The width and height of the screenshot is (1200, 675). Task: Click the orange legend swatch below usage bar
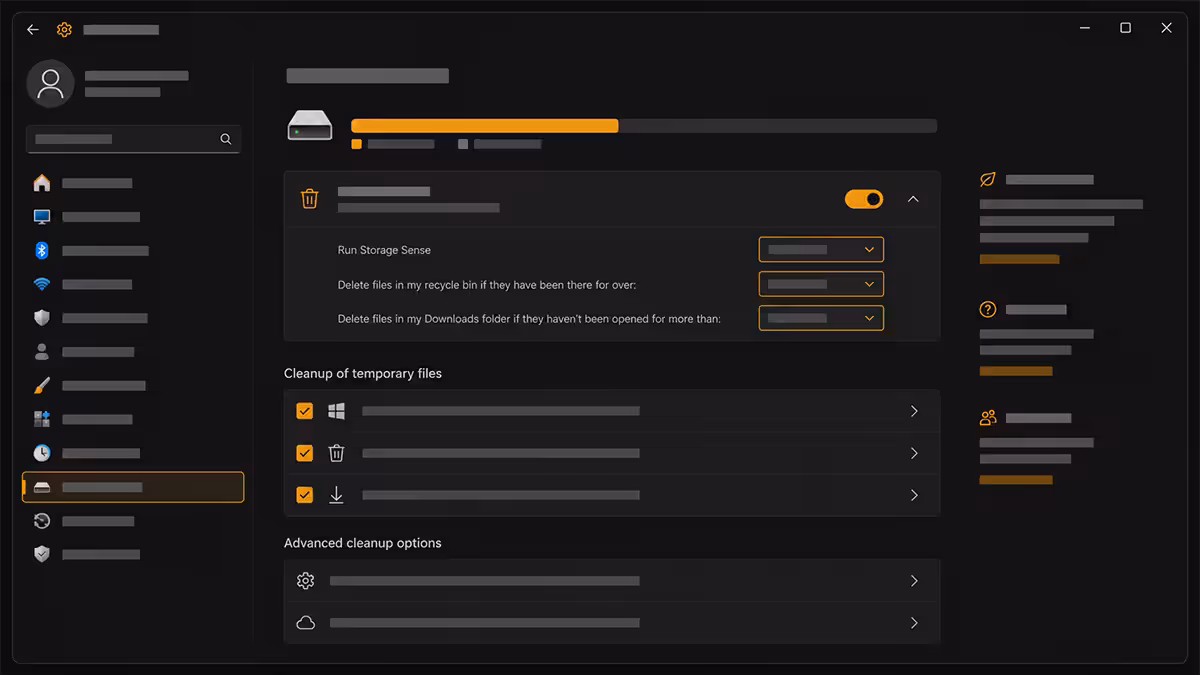[357, 144]
